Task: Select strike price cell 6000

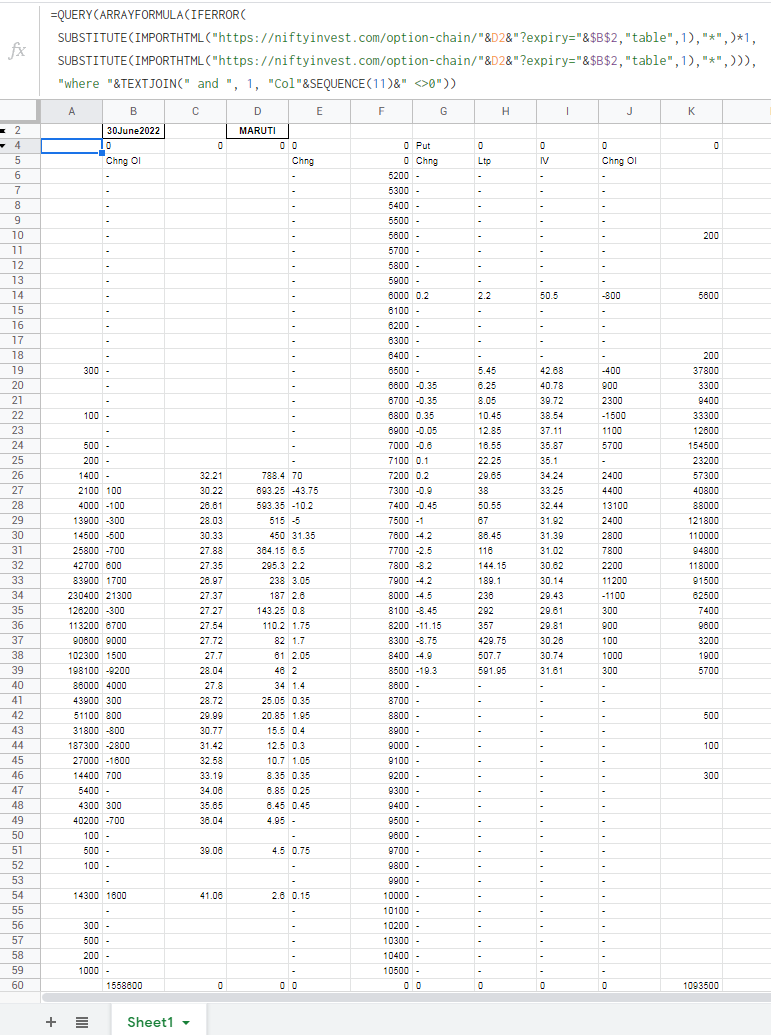Action: [x=382, y=296]
